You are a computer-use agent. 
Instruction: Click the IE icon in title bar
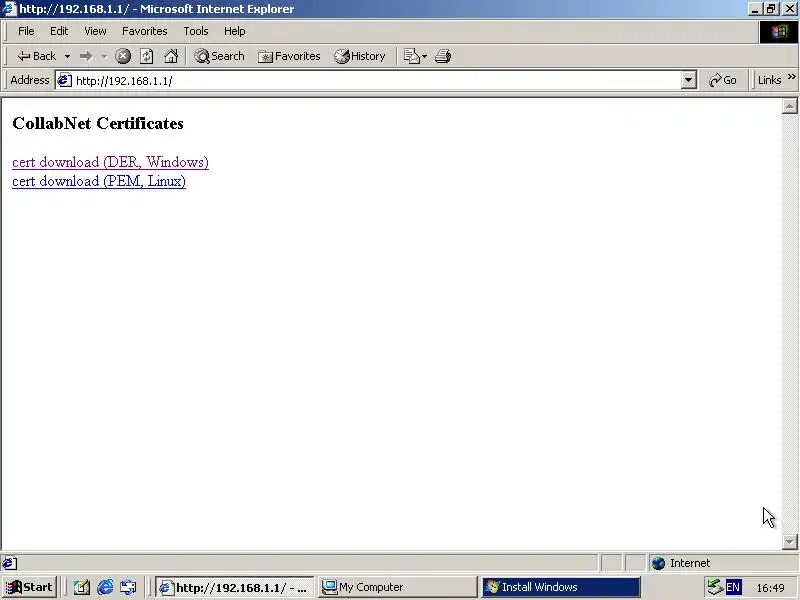[x=10, y=9]
